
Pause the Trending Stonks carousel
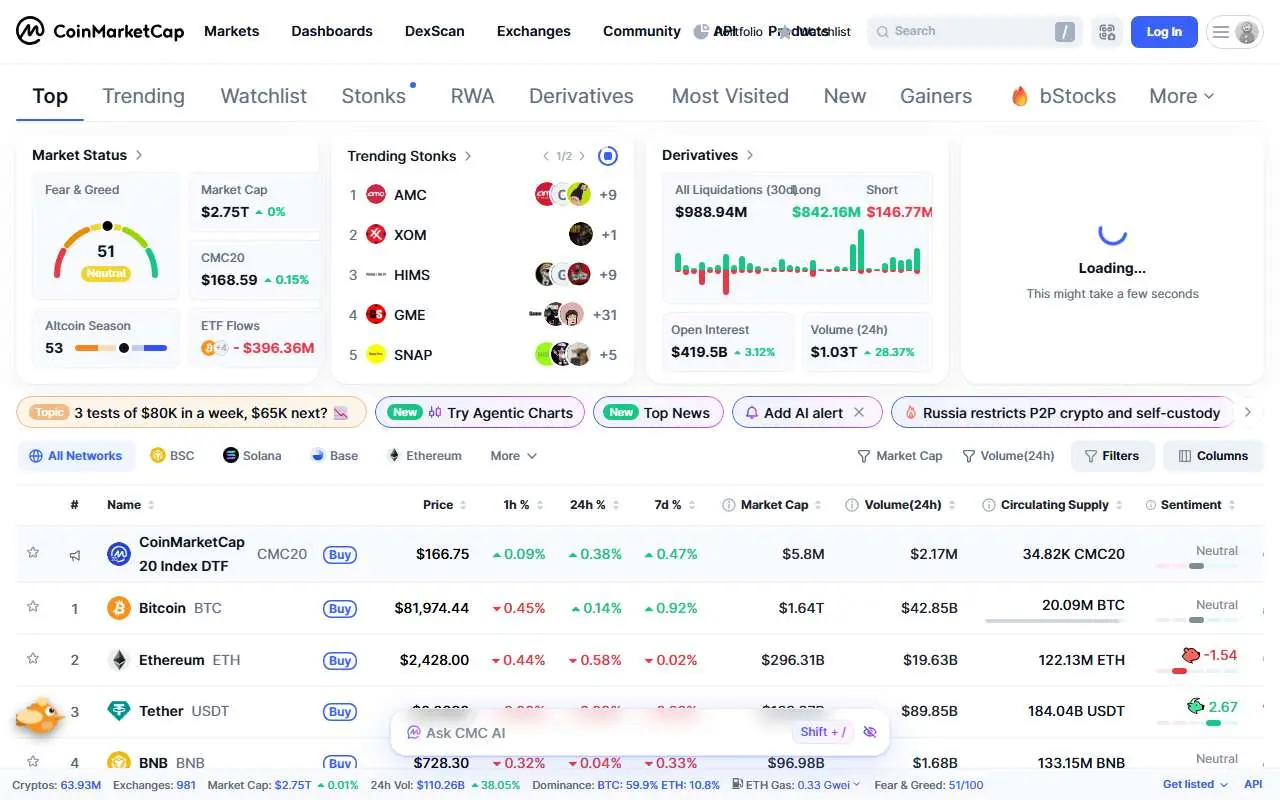click(x=608, y=156)
